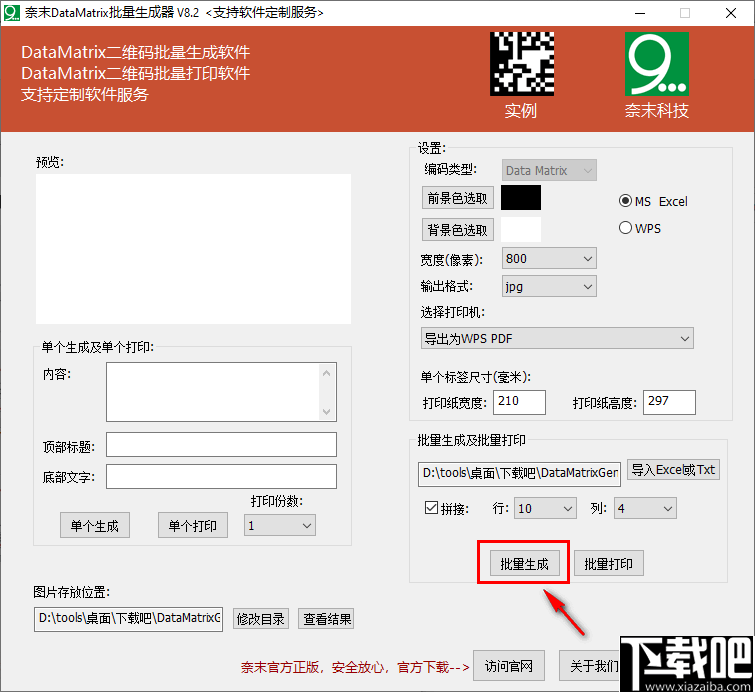Image resolution: width=755 pixels, height=692 pixels.
Task: Click the 内容 scrollbar down arrow
Action: click(326, 412)
